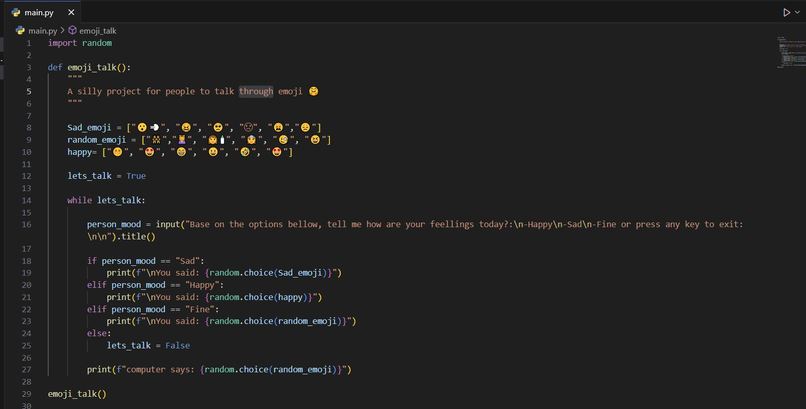Click 'while lets_talk:' loop statement
The image size is (806, 409).
coord(106,200)
